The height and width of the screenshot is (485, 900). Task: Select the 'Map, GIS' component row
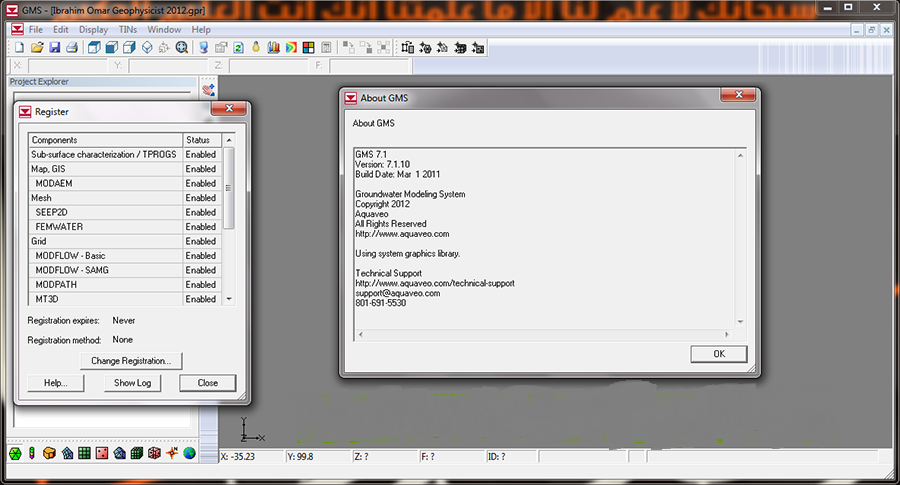coord(125,169)
